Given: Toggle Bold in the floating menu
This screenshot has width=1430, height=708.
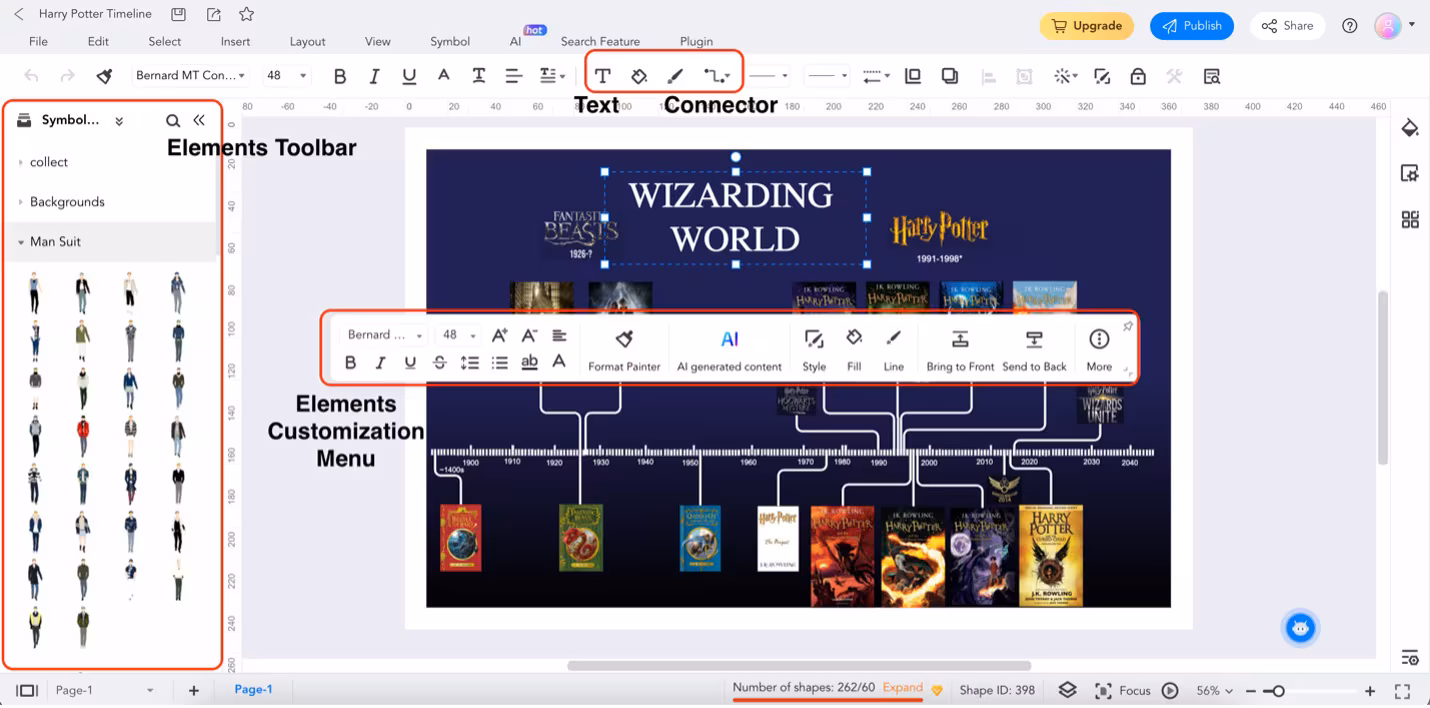Looking at the screenshot, I should 350,363.
